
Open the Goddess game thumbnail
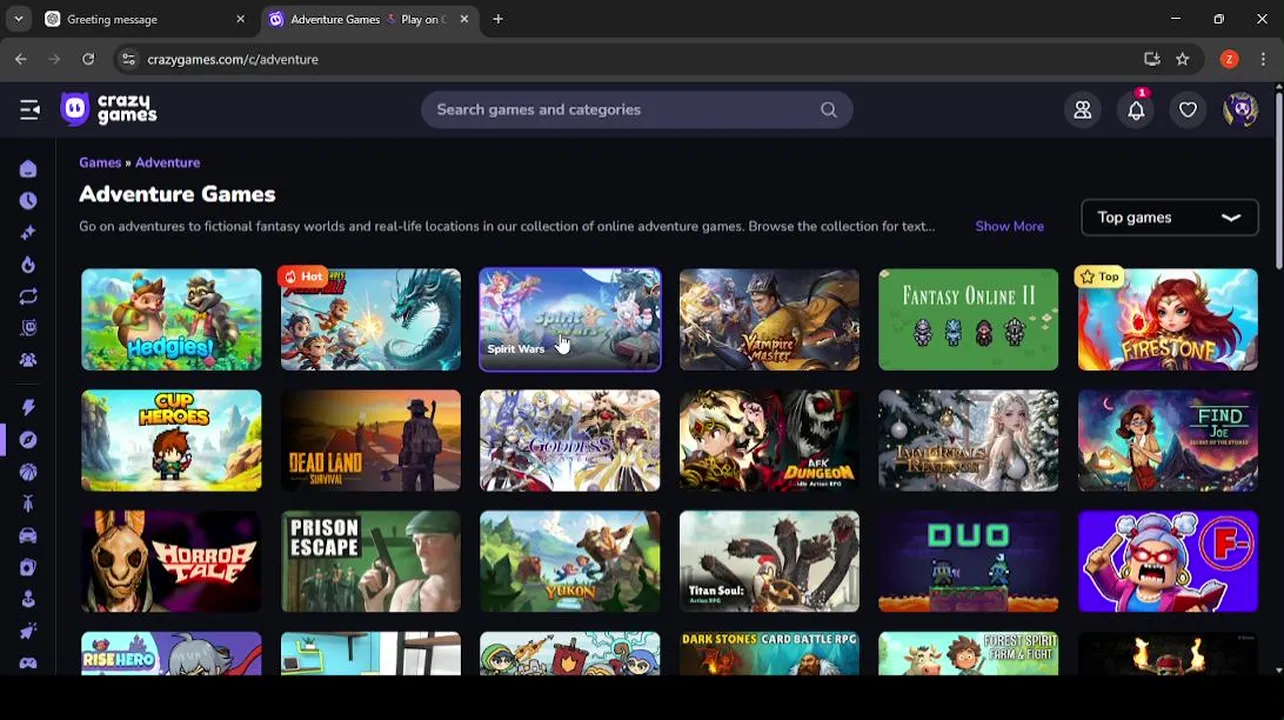coord(570,440)
